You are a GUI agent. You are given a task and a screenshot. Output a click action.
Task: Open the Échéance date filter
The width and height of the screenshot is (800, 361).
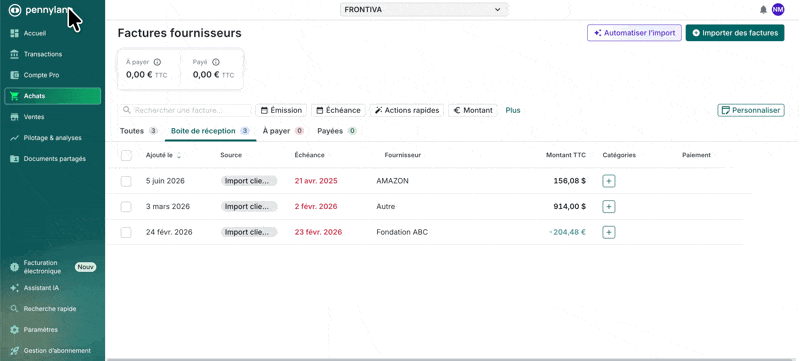pyautogui.click(x=338, y=110)
